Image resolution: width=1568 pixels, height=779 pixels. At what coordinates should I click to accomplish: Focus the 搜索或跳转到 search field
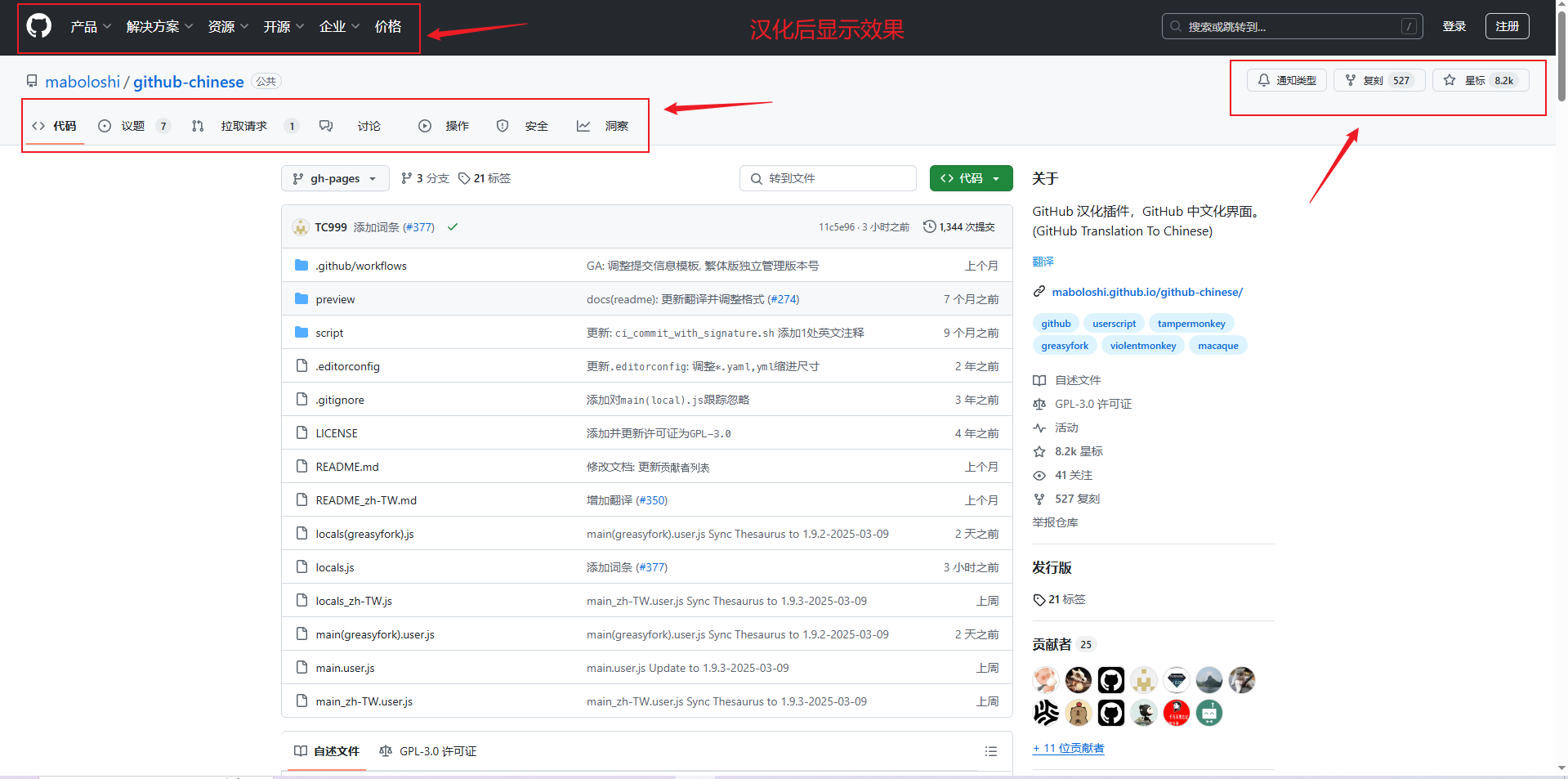[x=1292, y=26]
